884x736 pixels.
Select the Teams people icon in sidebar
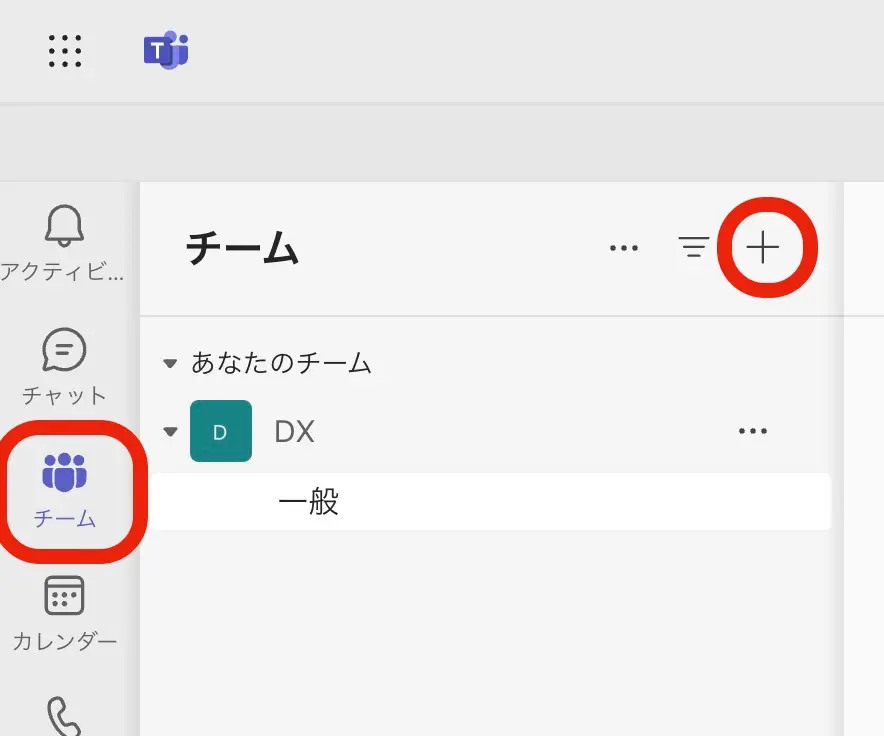tap(65, 472)
